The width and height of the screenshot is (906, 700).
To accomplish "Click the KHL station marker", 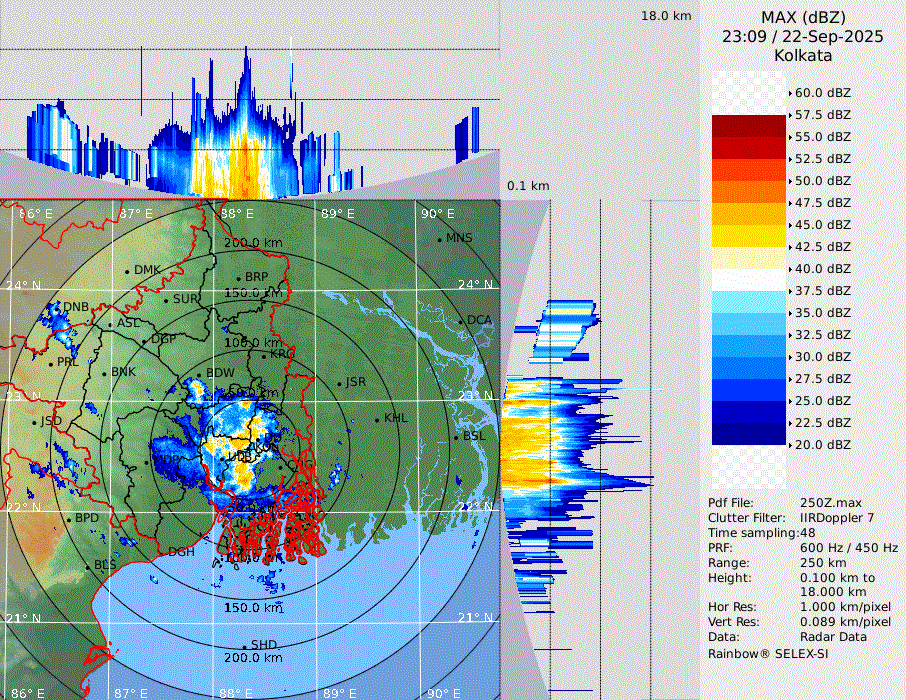I will [x=377, y=419].
